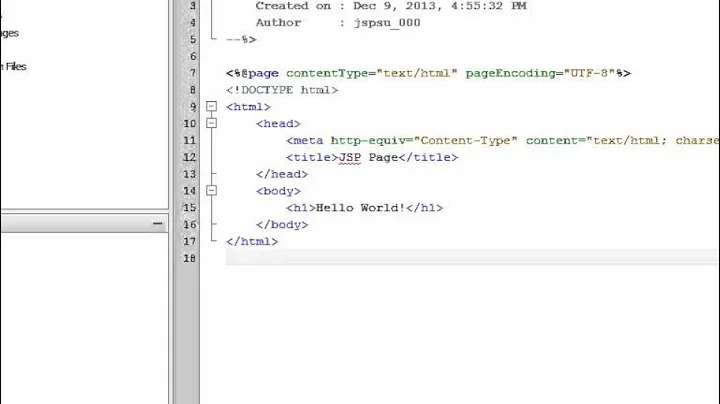Click the closing head tag
The image size is (720, 404).
(x=282, y=174)
